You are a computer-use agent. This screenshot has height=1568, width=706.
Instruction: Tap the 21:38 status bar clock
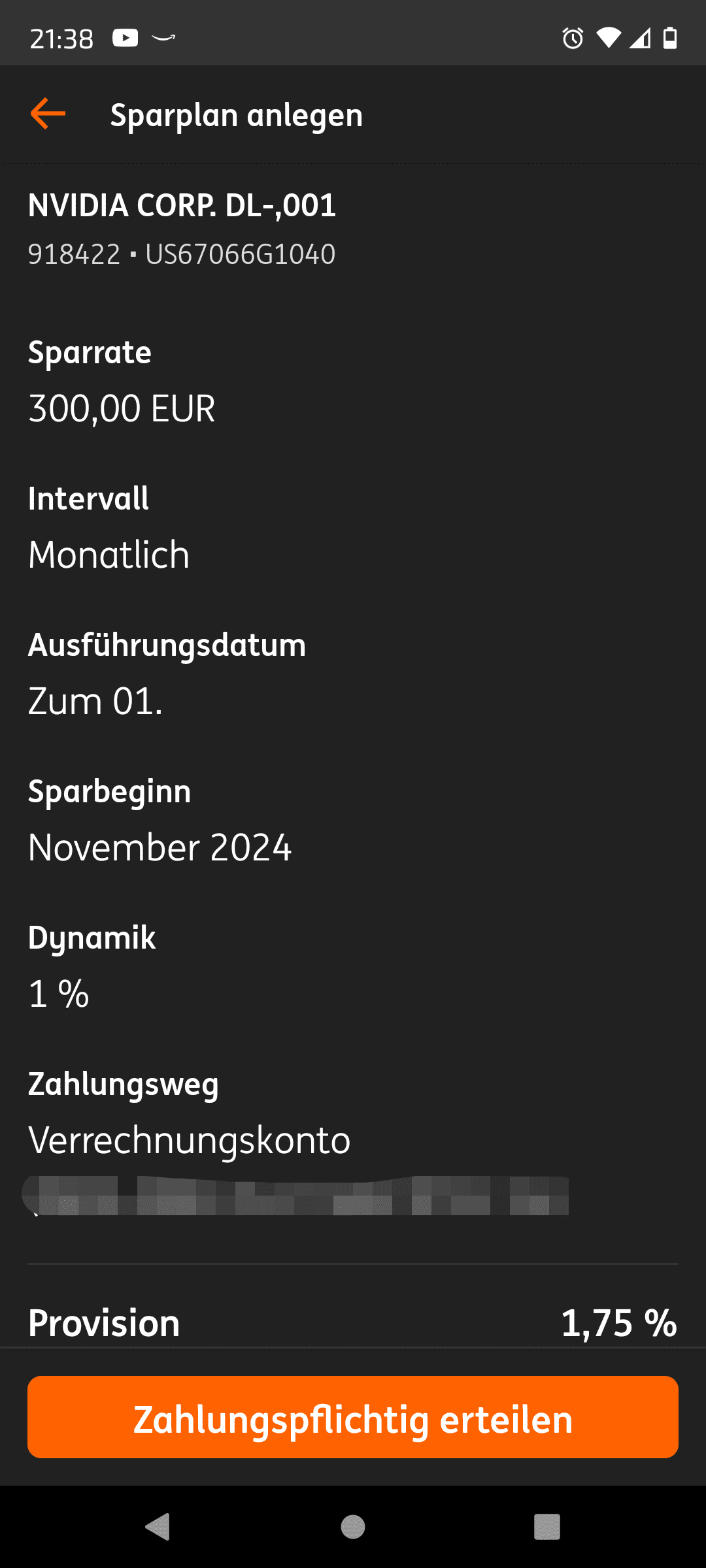coord(61,39)
